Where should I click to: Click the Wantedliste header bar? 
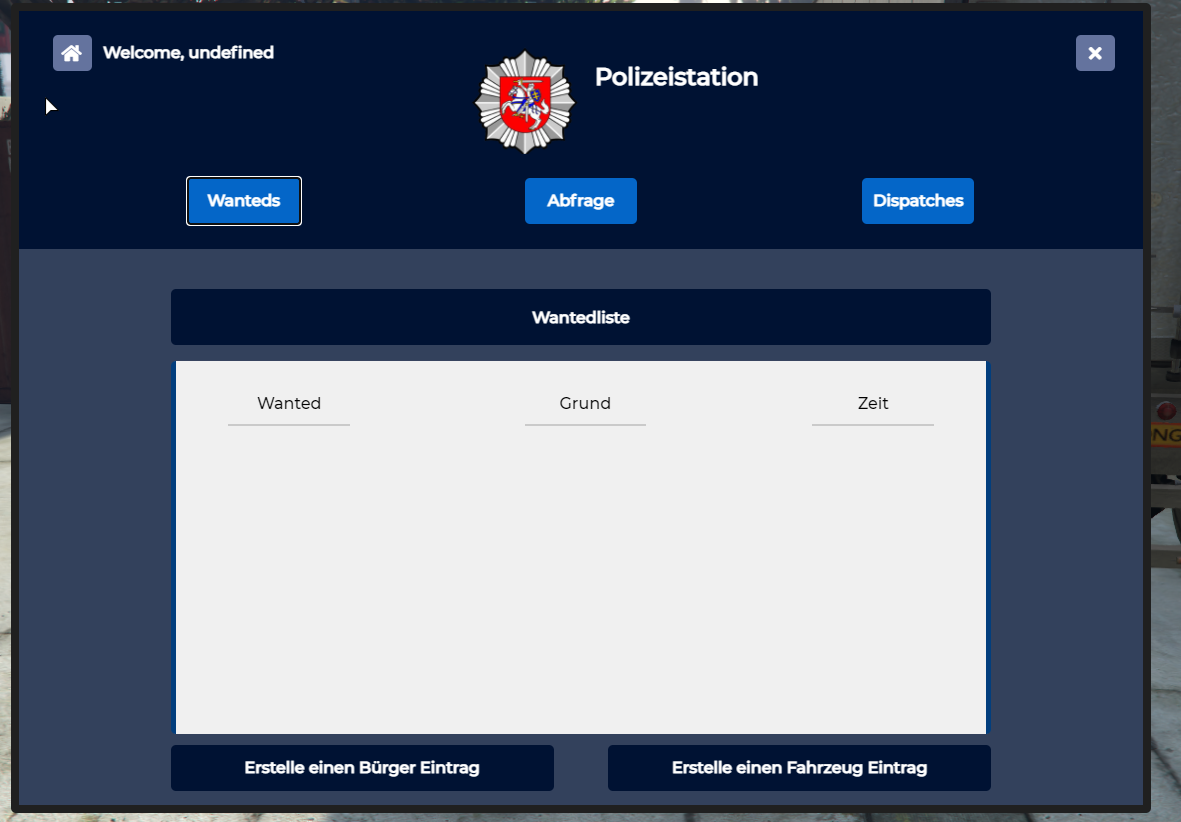click(581, 317)
